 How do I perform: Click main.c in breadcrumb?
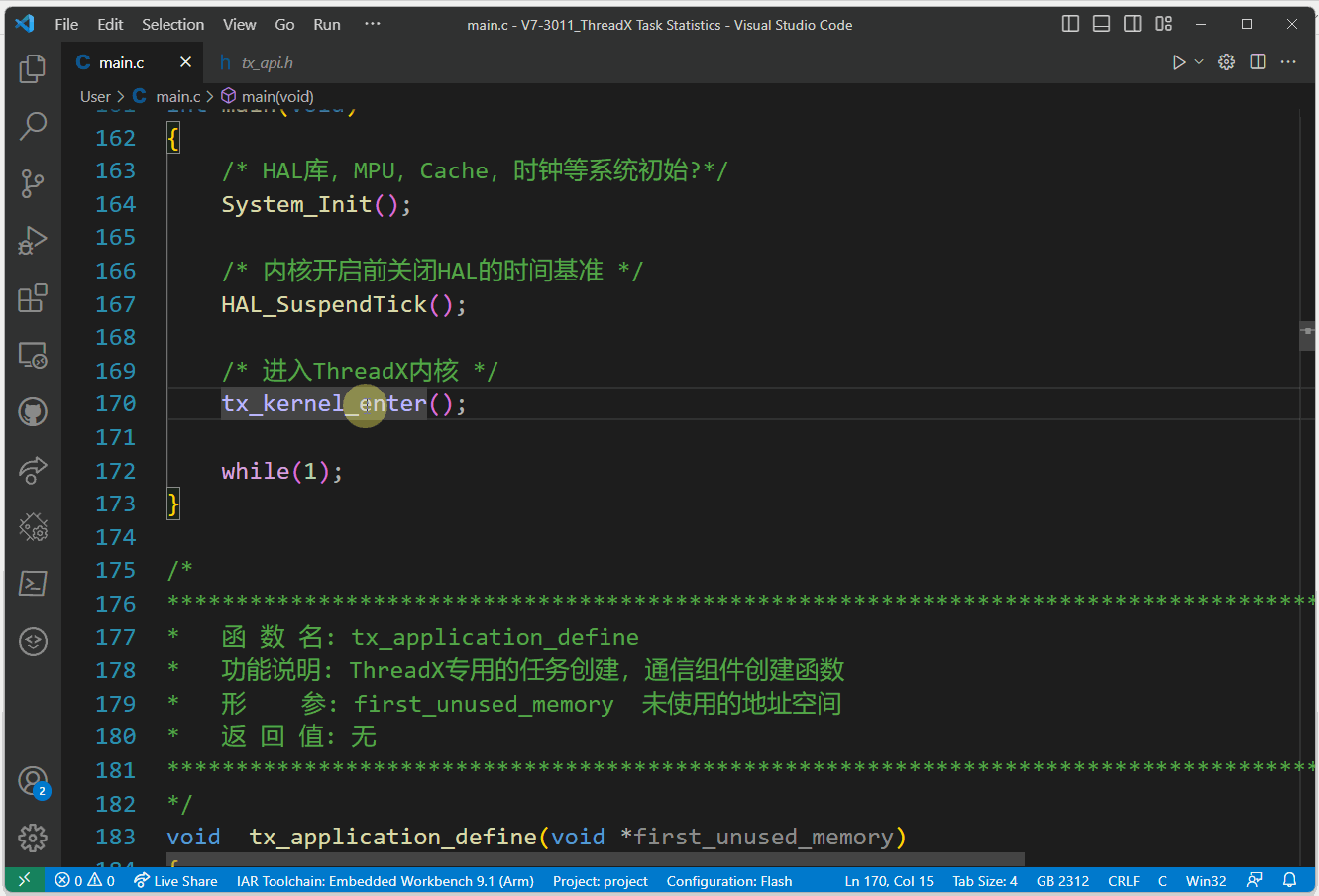pos(177,96)
